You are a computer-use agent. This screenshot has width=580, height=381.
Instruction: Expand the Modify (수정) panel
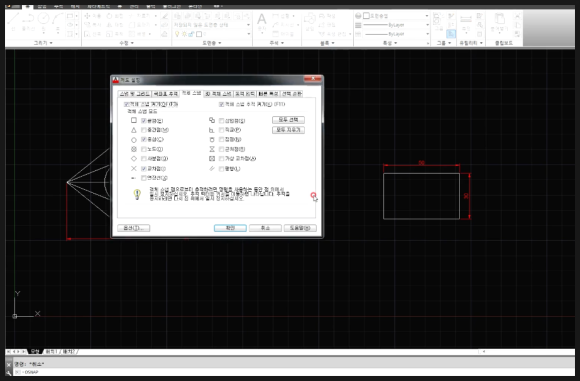(x=127, y=43)
